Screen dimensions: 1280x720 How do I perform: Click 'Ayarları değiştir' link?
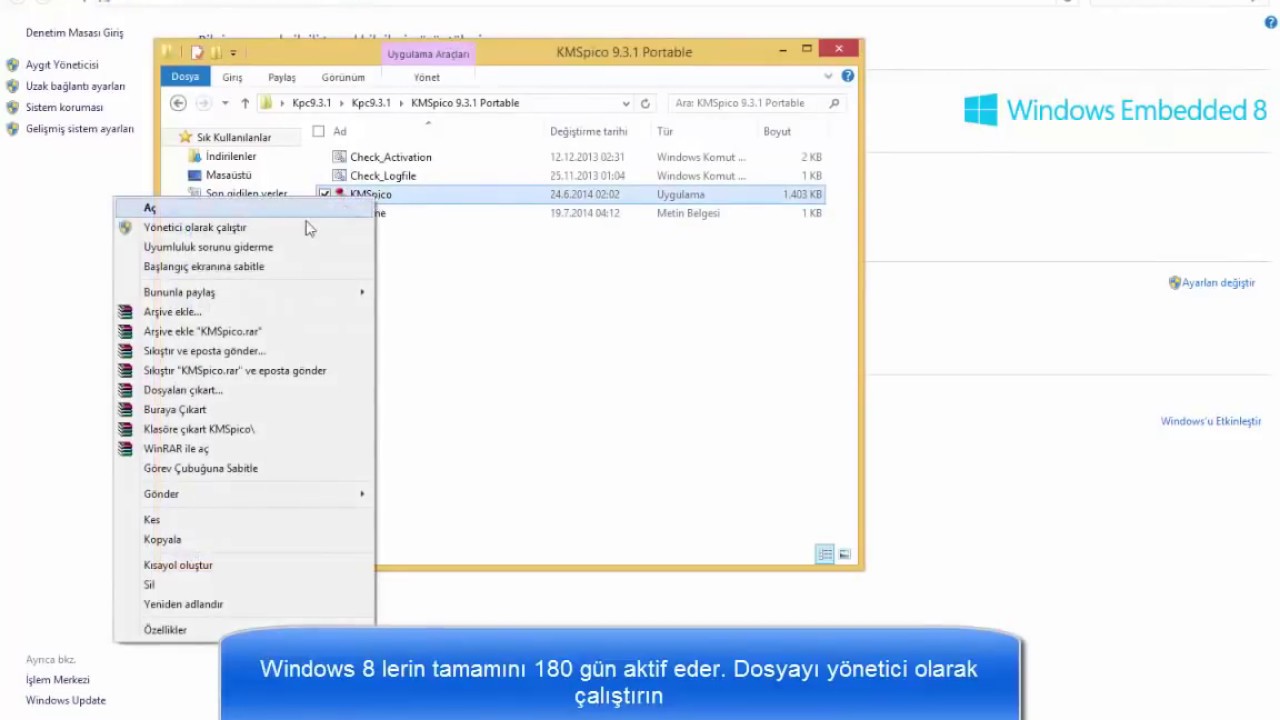tap(1218, 283)
